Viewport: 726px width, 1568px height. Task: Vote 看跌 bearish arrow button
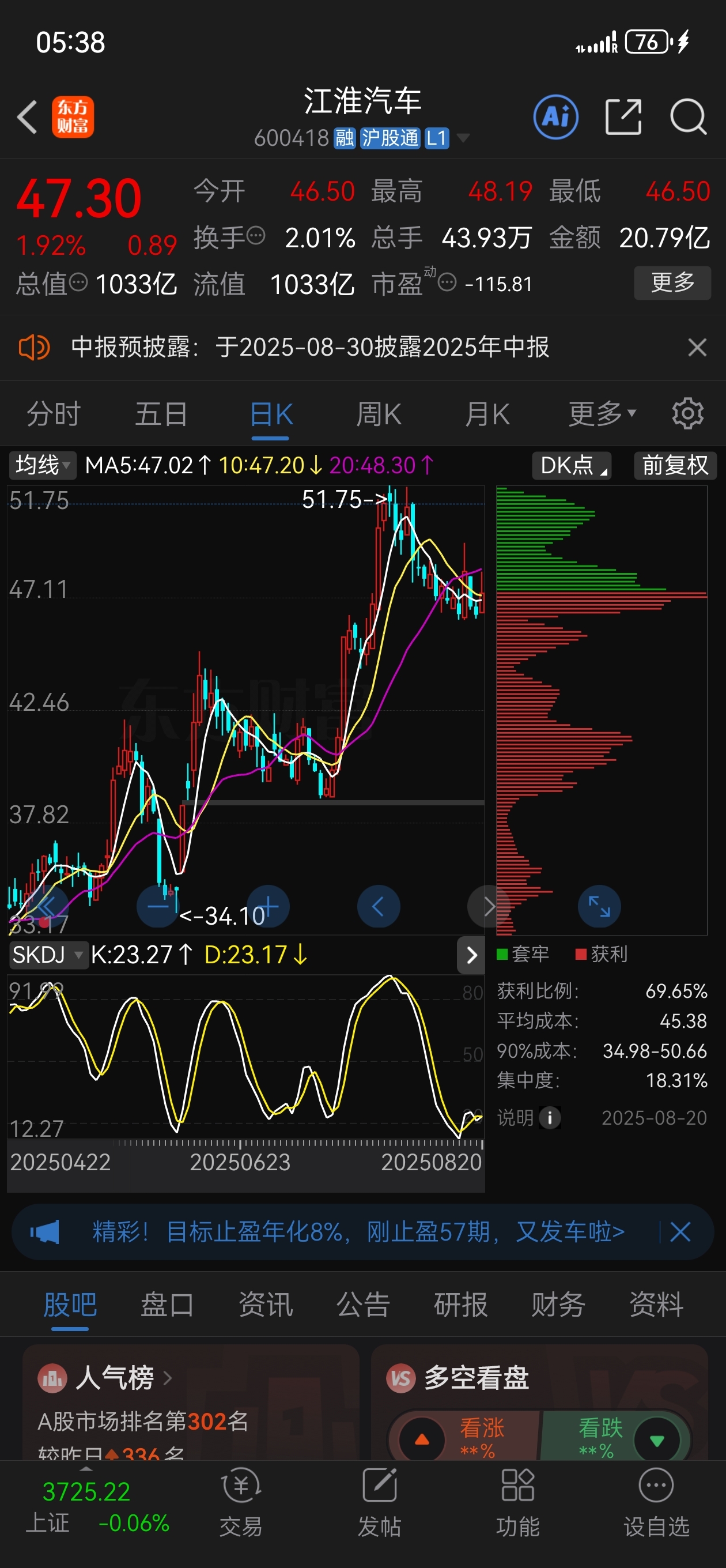pos(657,1439)
